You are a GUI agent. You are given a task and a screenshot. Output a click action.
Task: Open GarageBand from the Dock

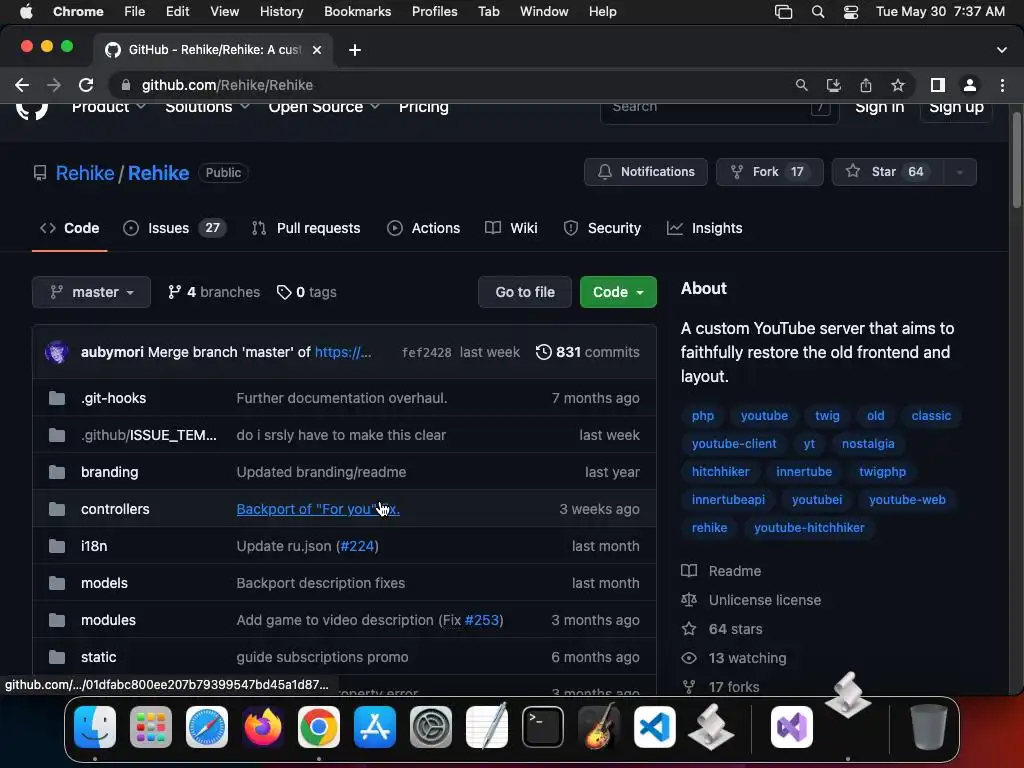coord(599,726)
